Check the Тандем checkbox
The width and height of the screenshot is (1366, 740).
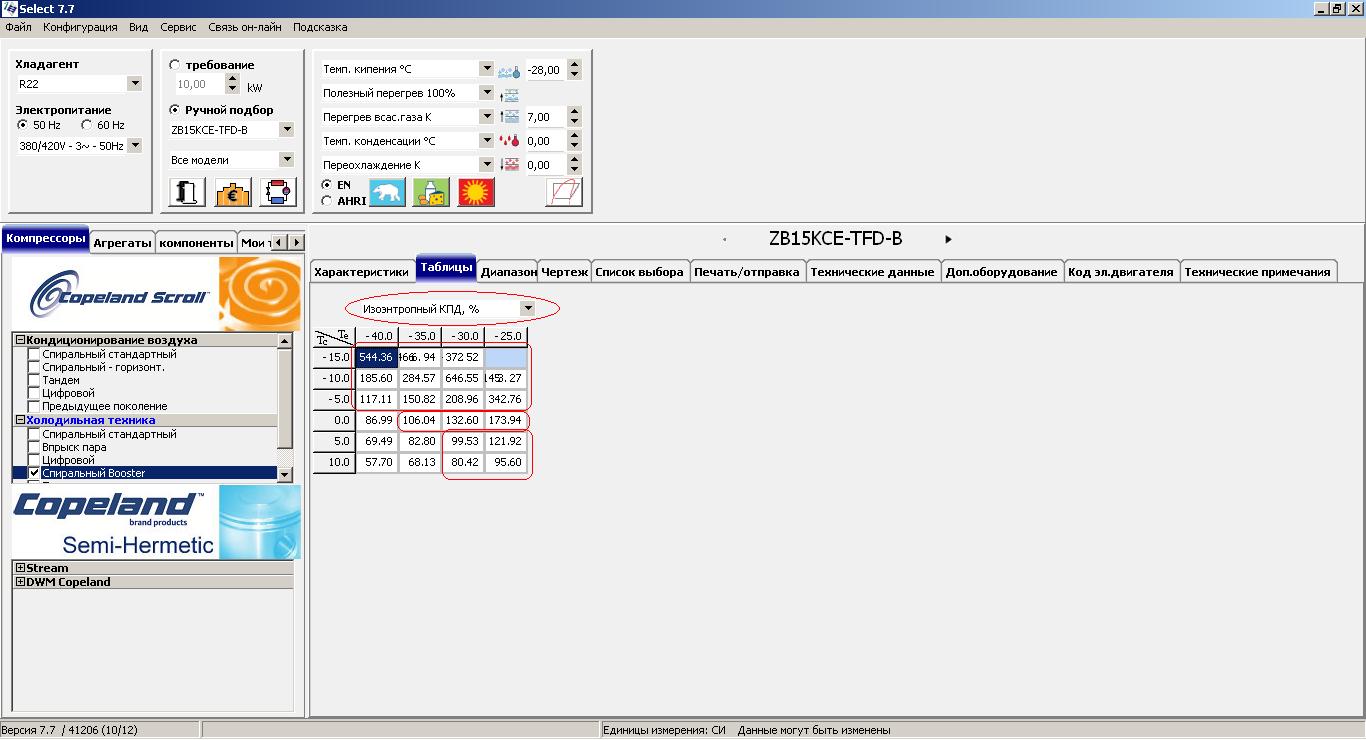[34, 380]
